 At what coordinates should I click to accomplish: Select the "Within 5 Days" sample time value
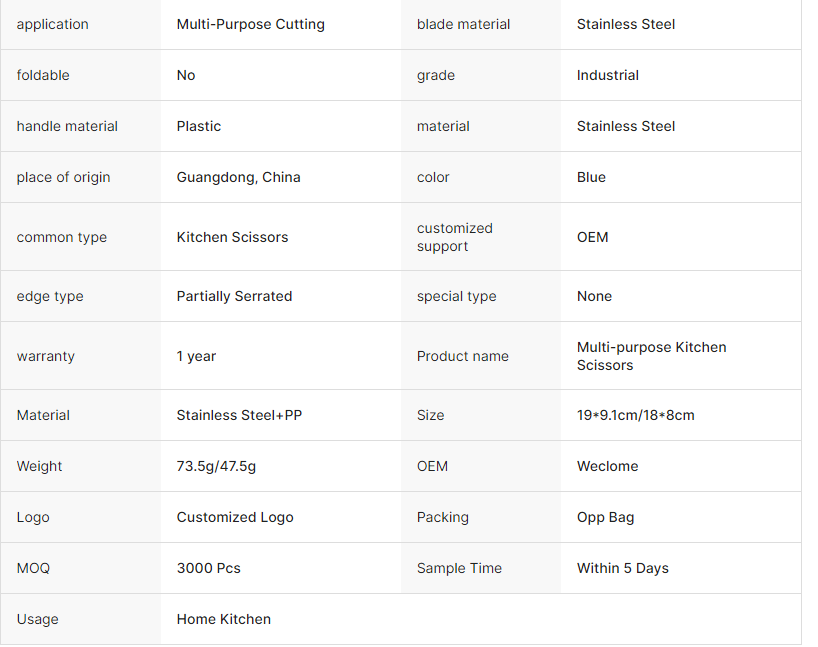coord(622,568)
